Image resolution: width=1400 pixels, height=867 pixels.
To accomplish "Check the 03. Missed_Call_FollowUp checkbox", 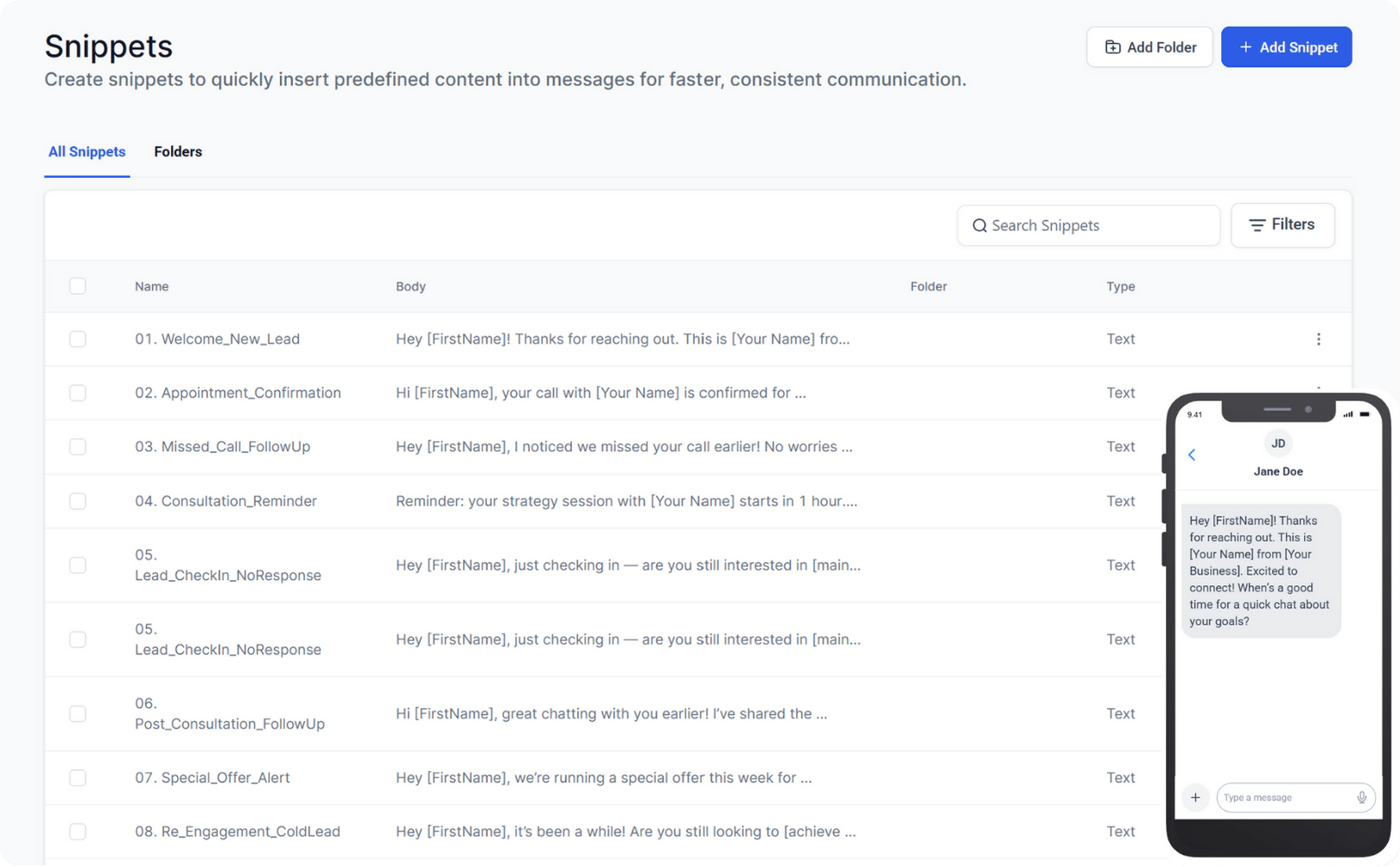I will (x=78, y=447).
